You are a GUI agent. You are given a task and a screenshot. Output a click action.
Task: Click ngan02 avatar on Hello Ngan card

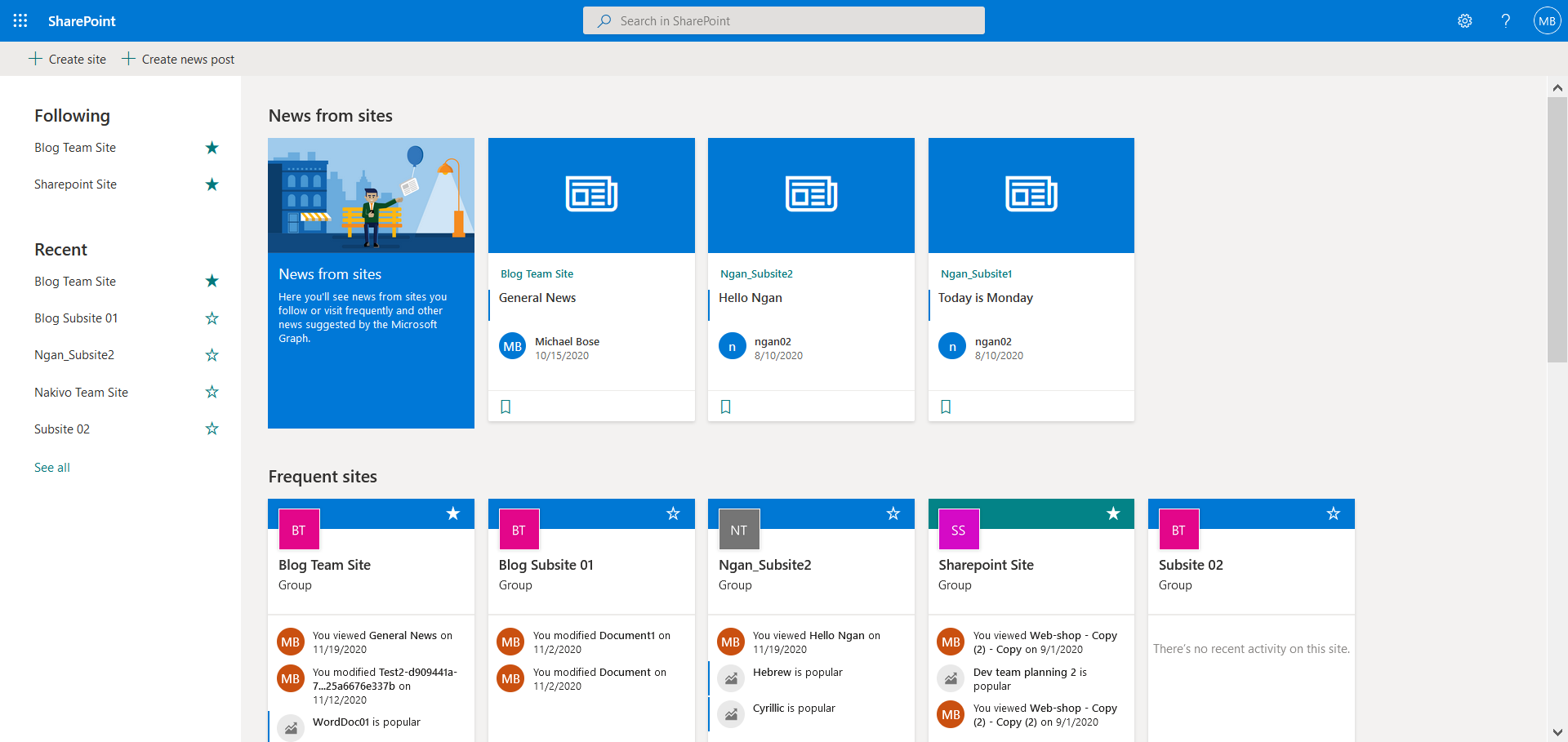tap(732, 346)
